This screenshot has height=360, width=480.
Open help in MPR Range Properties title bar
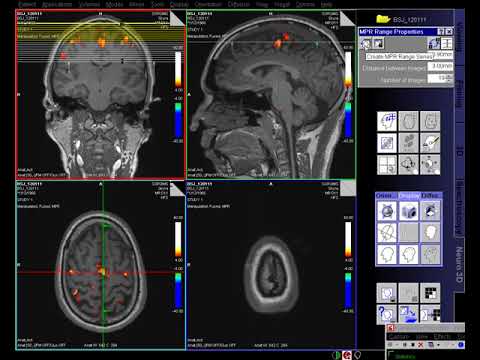pyautogui.click(x=441, y=32)
